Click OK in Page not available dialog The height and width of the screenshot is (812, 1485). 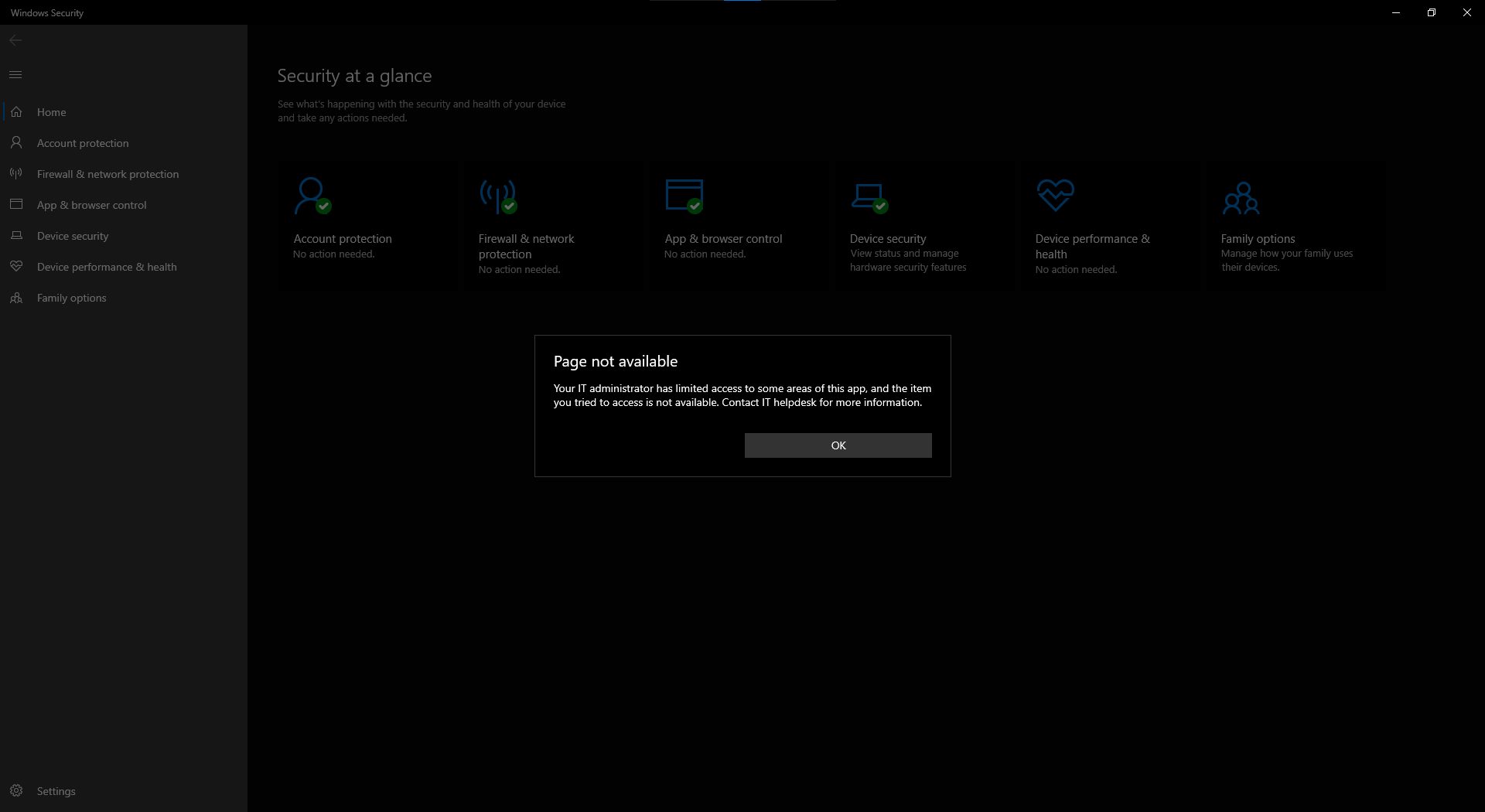pyautogui.click(x=838, y=445)
